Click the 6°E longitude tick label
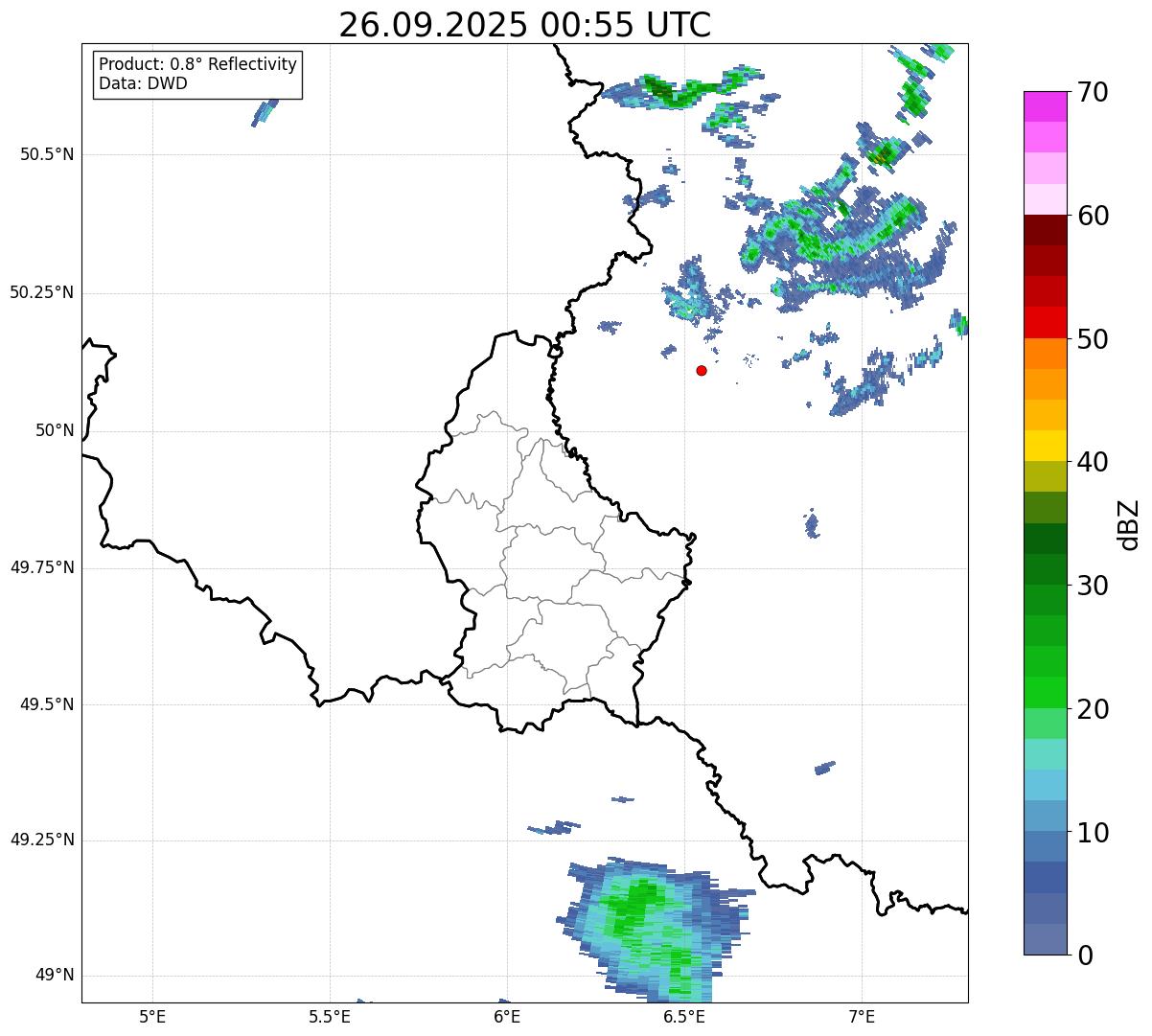 tap(507, 1016)
